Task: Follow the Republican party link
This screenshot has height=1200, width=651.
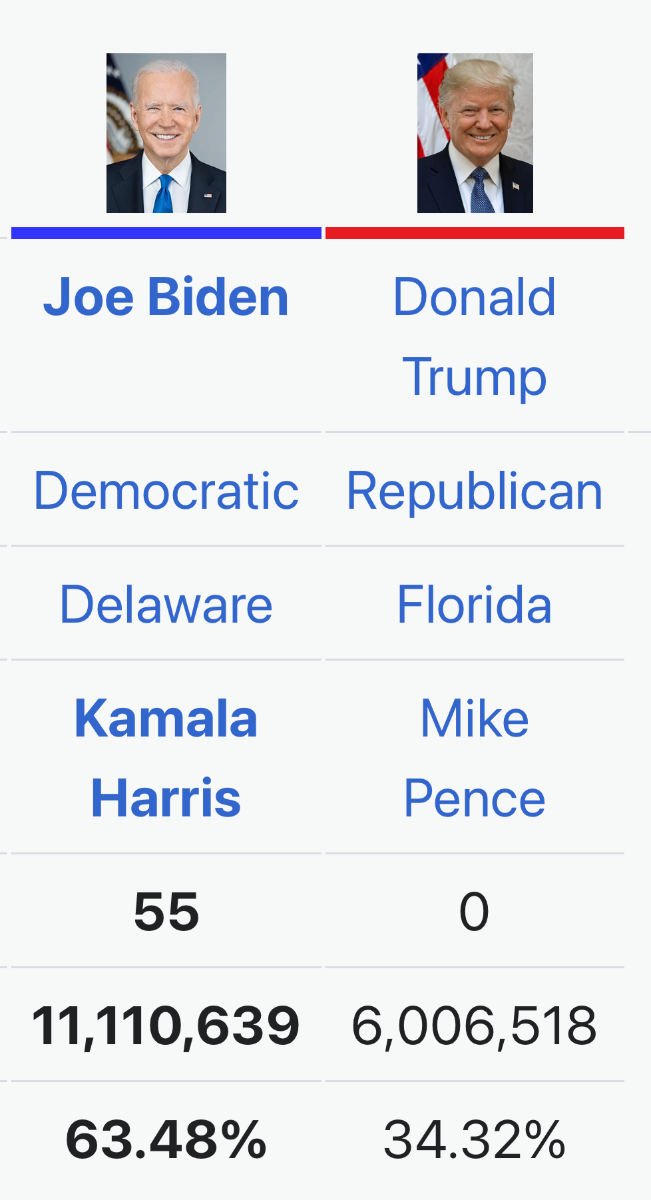Action: coord(475,491)
